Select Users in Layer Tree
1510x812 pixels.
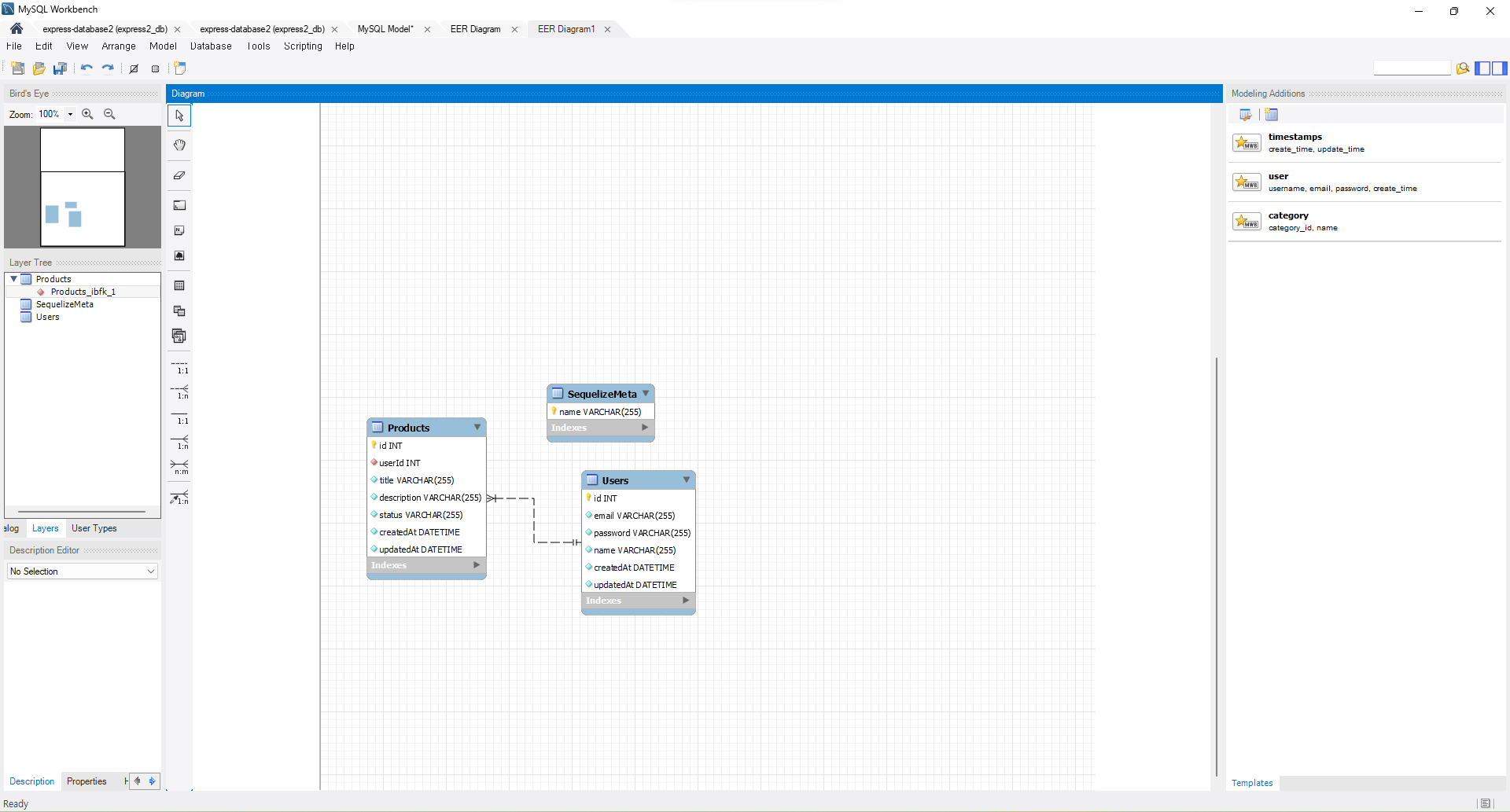[x=47, y=317]
